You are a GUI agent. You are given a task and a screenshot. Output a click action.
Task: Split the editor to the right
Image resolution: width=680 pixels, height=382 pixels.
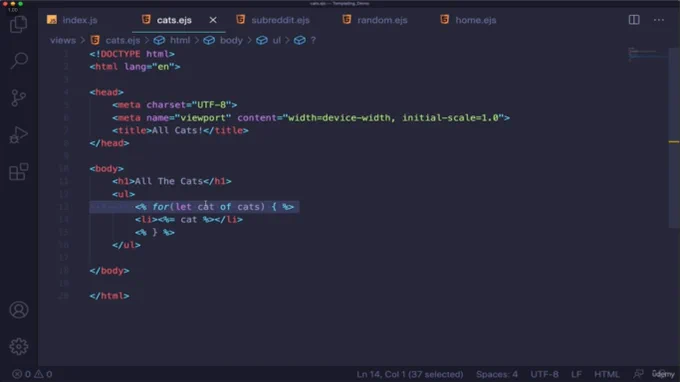pos(634,20)
